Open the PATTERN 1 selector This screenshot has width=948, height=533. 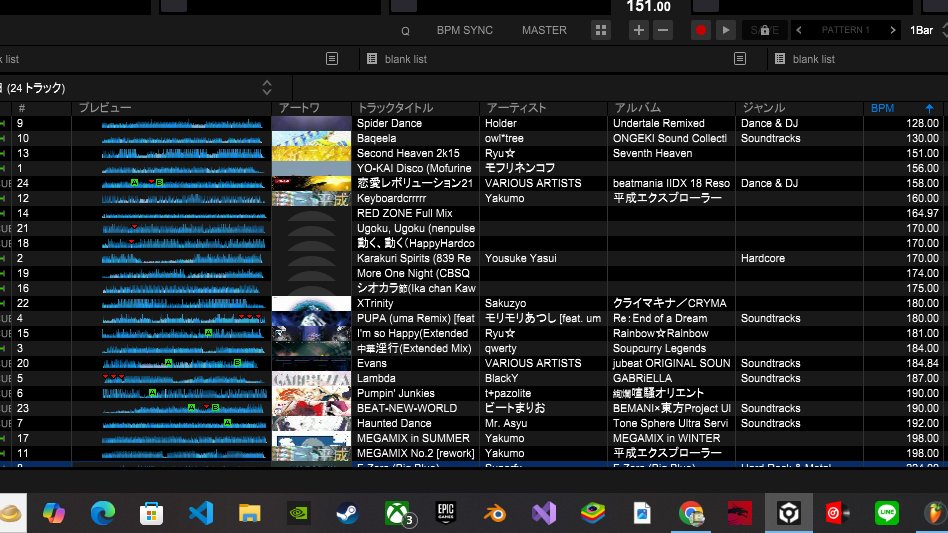[x=845, y=30]
